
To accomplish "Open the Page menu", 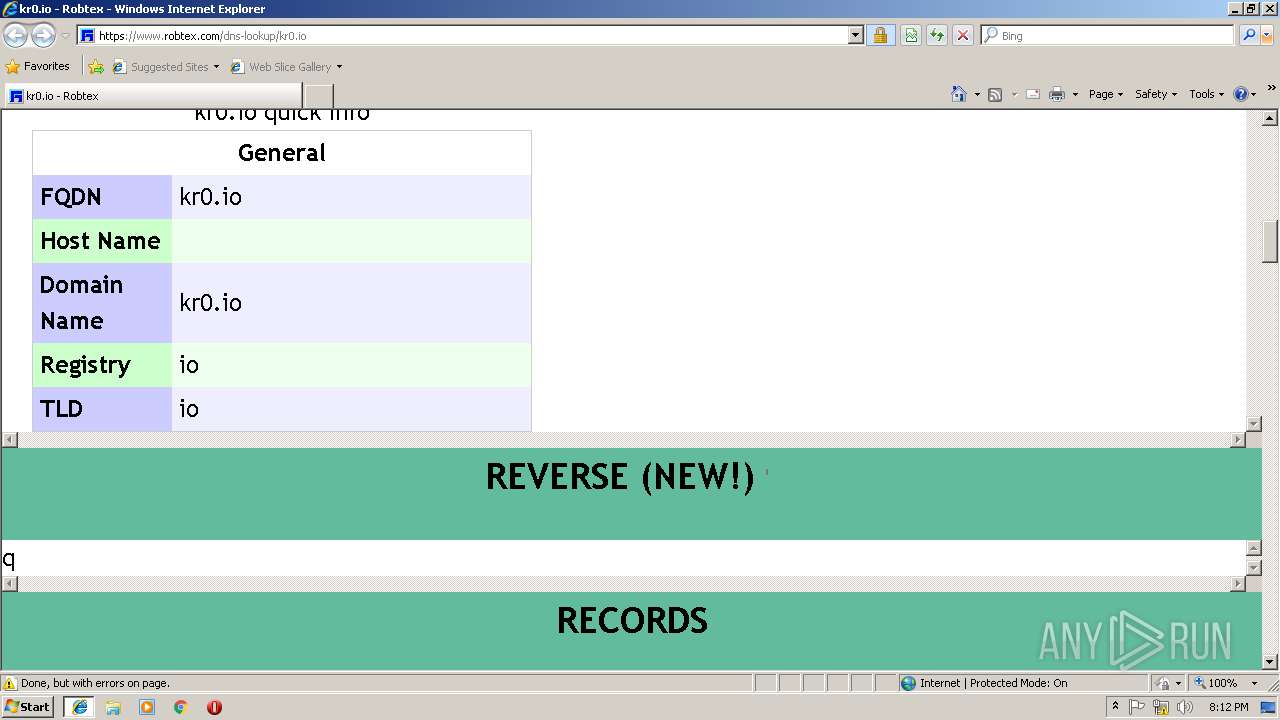I will (x=1106, y=94).
